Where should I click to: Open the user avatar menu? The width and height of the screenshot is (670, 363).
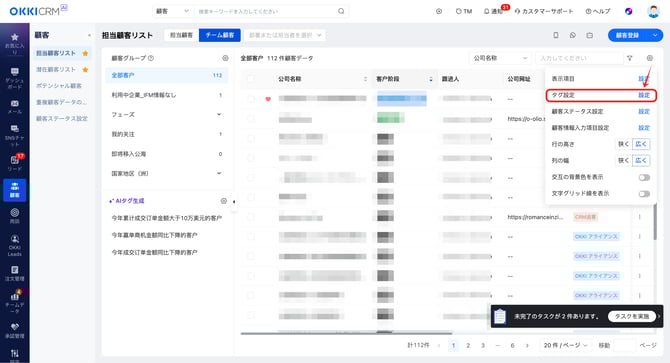pos(653,12)
